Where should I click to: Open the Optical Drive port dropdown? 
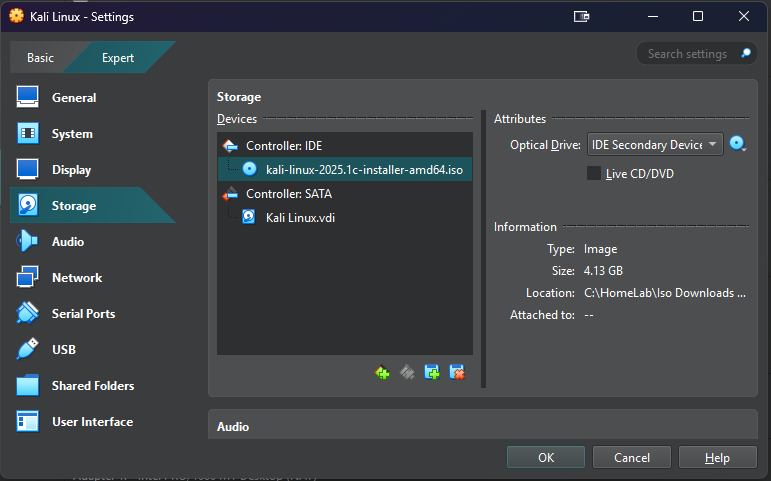[655, 145]
